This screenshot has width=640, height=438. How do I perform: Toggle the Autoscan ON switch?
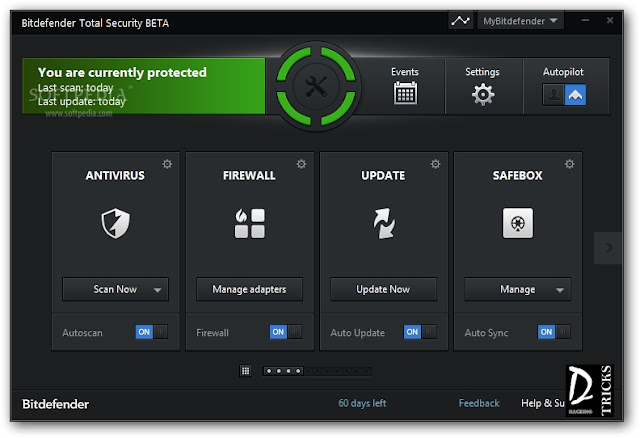(x=151, y=332)
